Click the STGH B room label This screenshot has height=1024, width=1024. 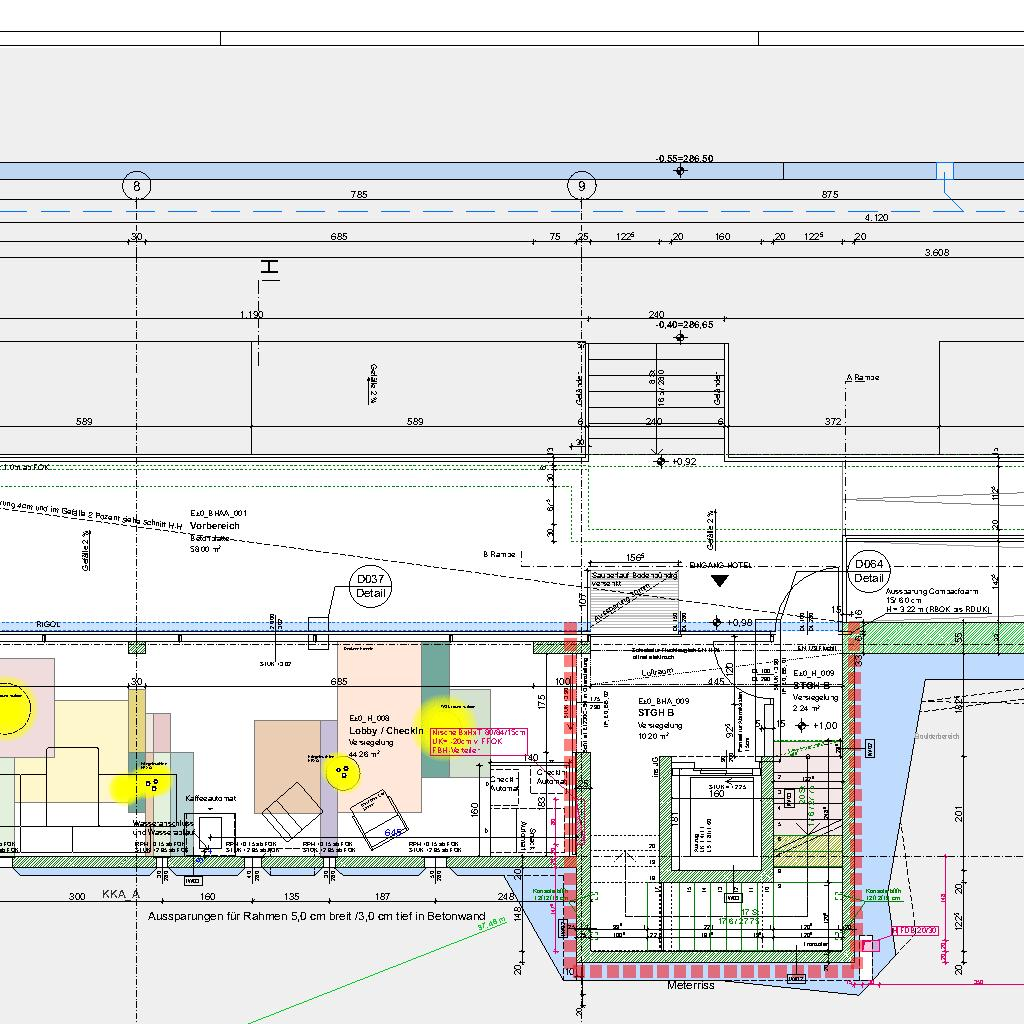(x=655, y=713)
